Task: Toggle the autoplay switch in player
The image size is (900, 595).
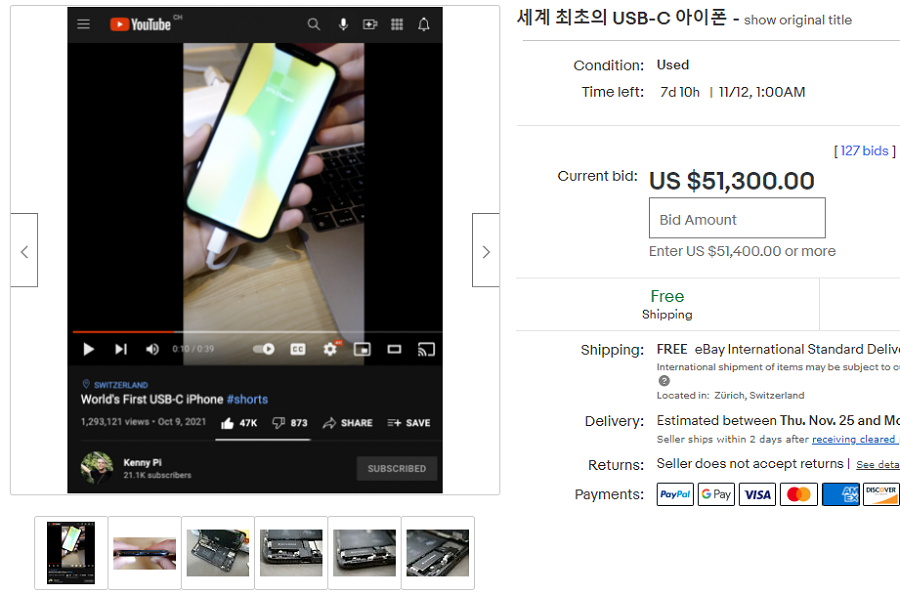Action: click(264, 349)
